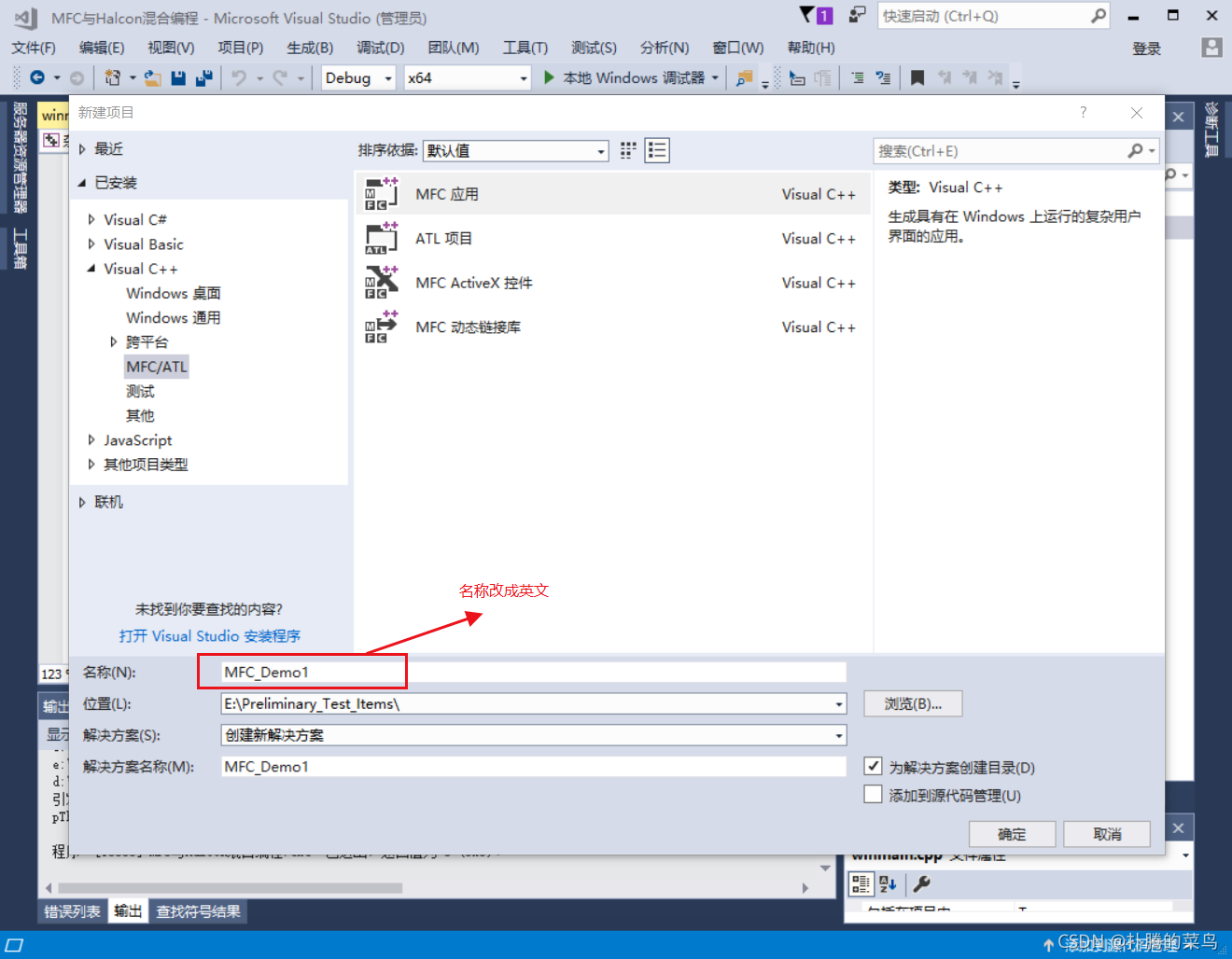Image resolution: width=1232 pixels, height=959 pixels.
Task: Select the 测试 tree item
Action: 140,391
